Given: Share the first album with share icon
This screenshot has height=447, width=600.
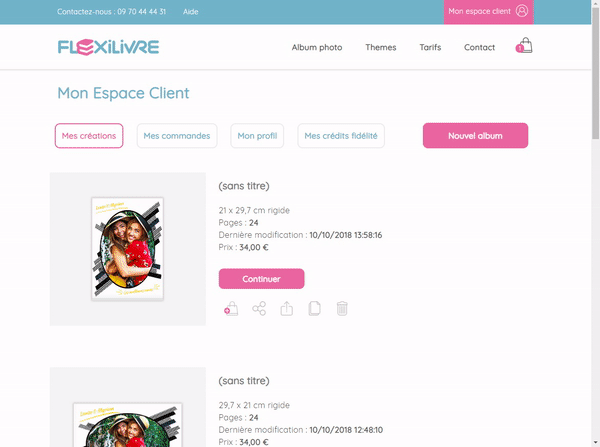Looking at the screenshot, I should point(259,308).
